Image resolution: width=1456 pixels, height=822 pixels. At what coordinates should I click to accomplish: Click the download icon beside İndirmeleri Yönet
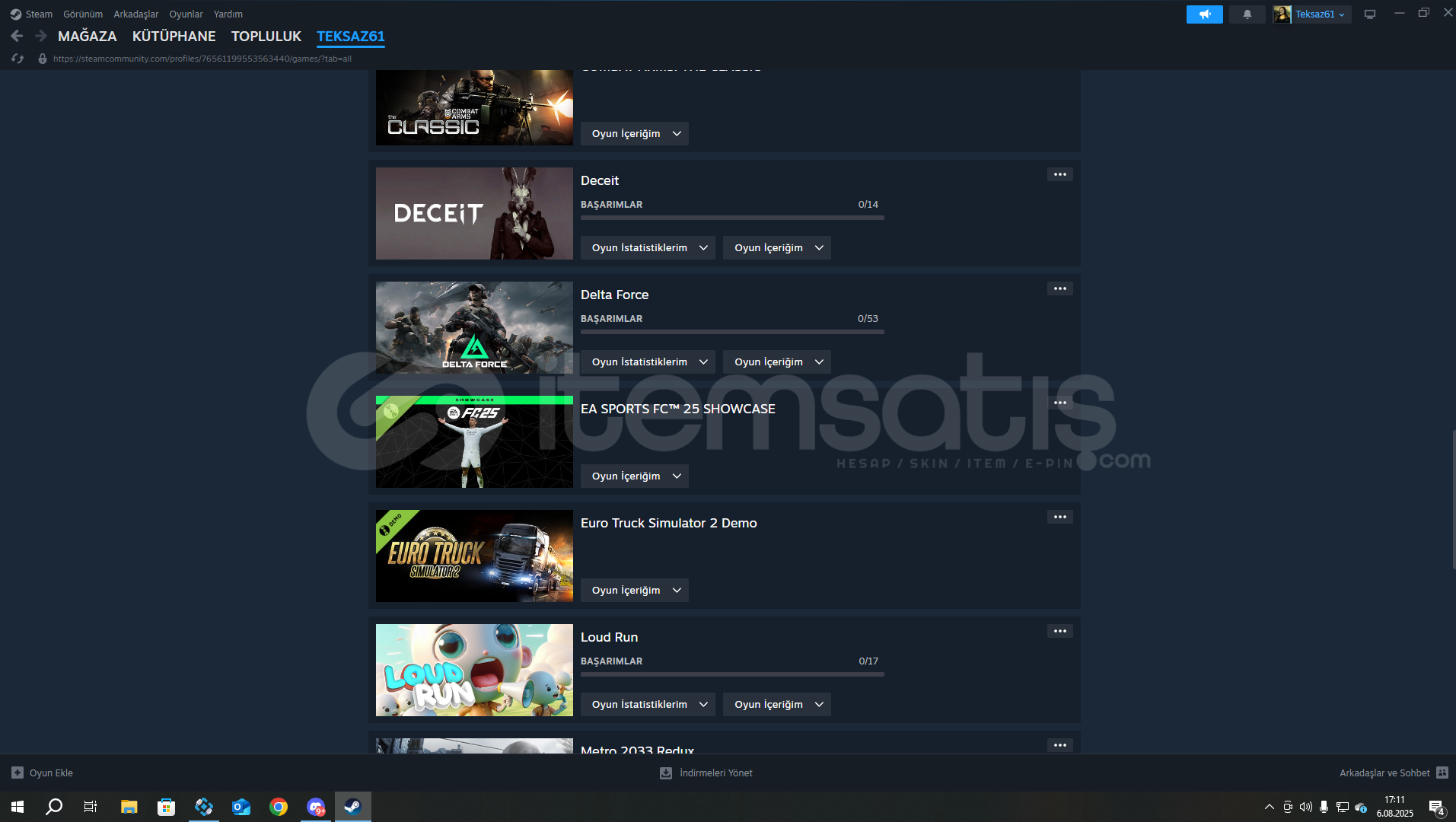click(666, 773)
